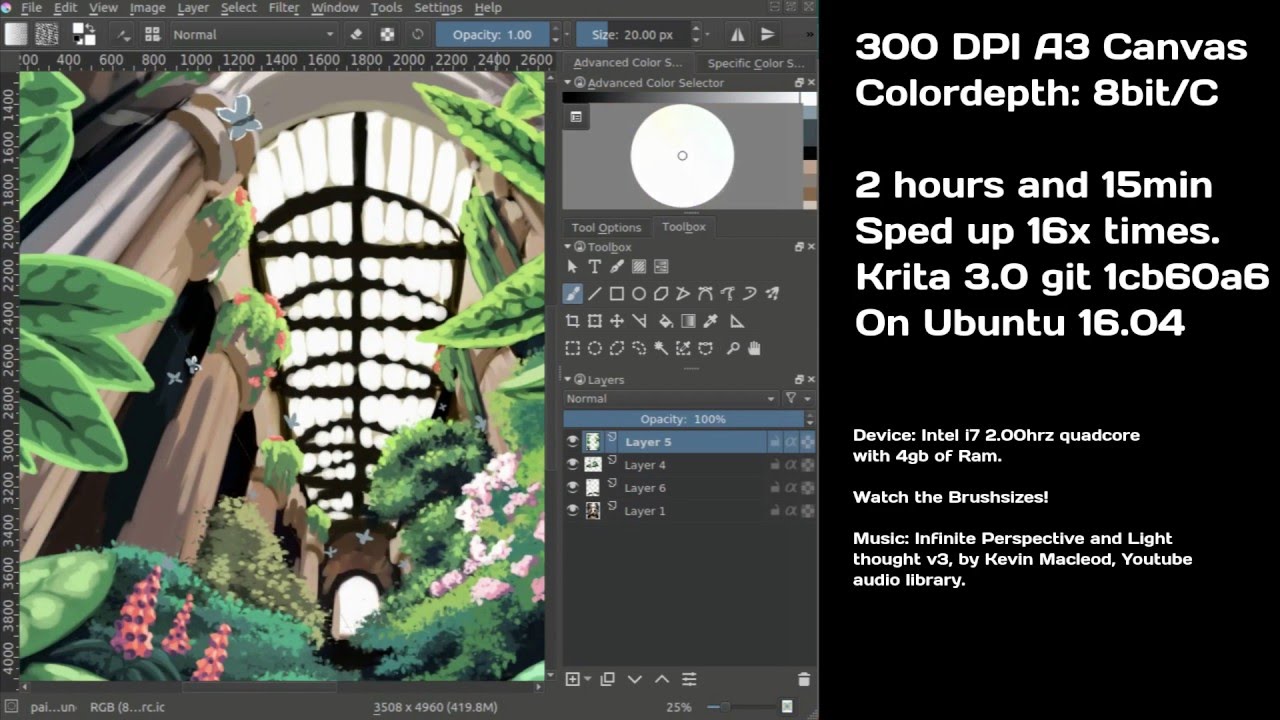
Task: Toggle Eraser mode in toolbar
Action: click(357, 34)
